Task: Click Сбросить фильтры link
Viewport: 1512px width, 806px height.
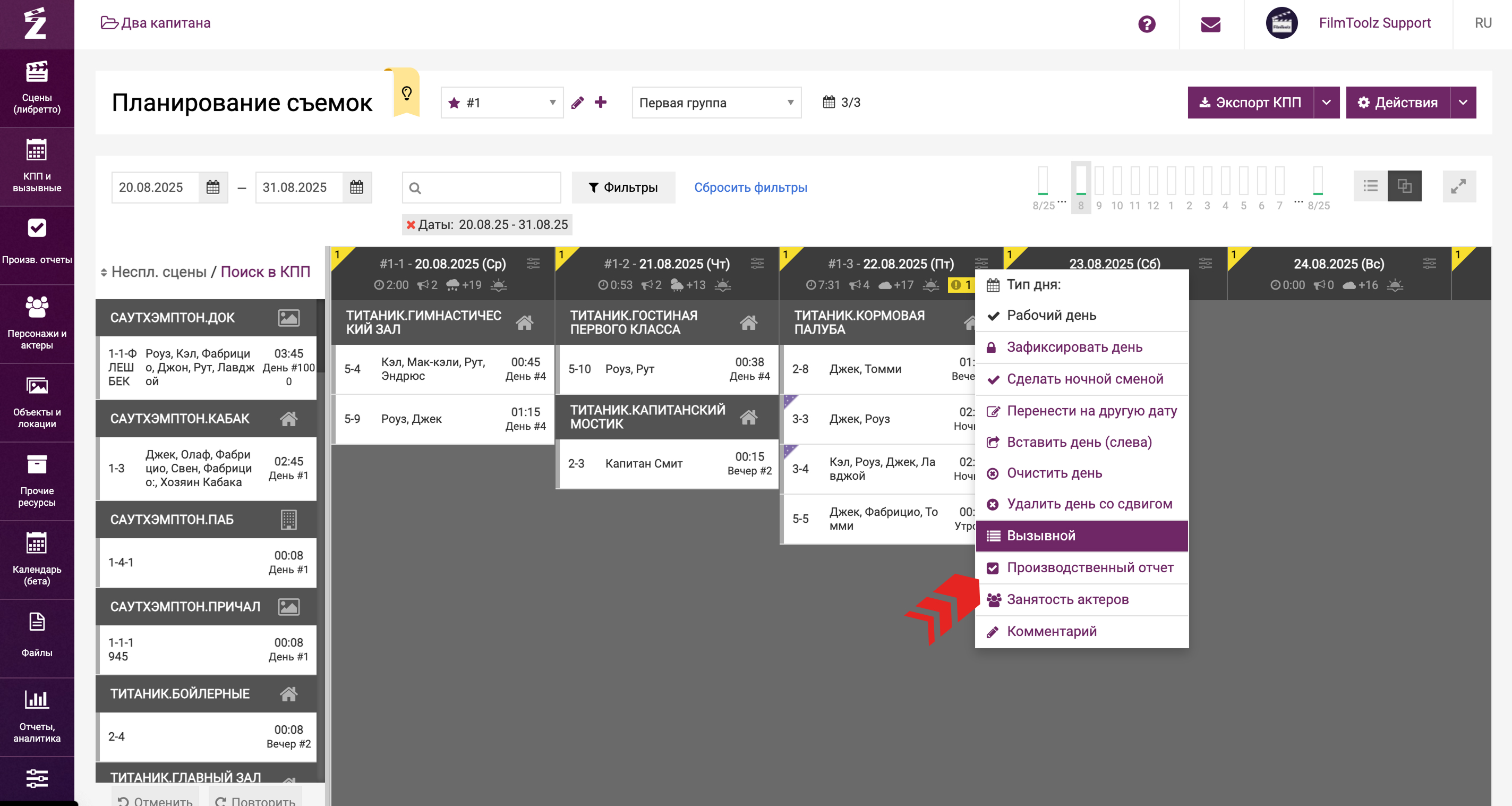Action: [x=751, y=187]
